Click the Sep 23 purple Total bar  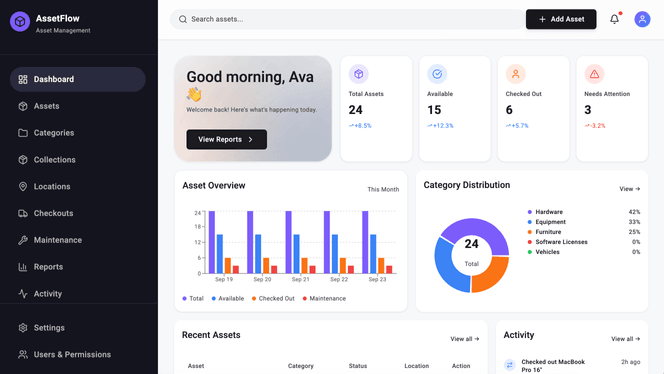[x=365, y=242]
